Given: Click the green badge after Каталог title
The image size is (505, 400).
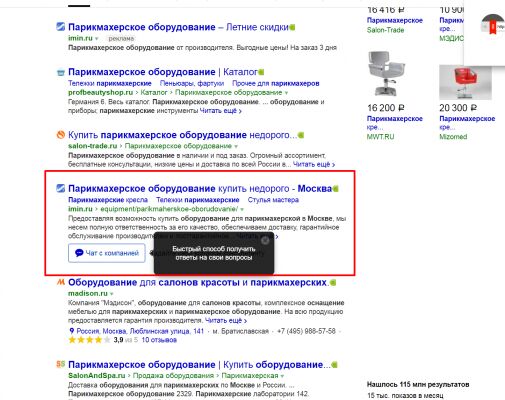Looking at the screenshot, I should pos(261,72).
